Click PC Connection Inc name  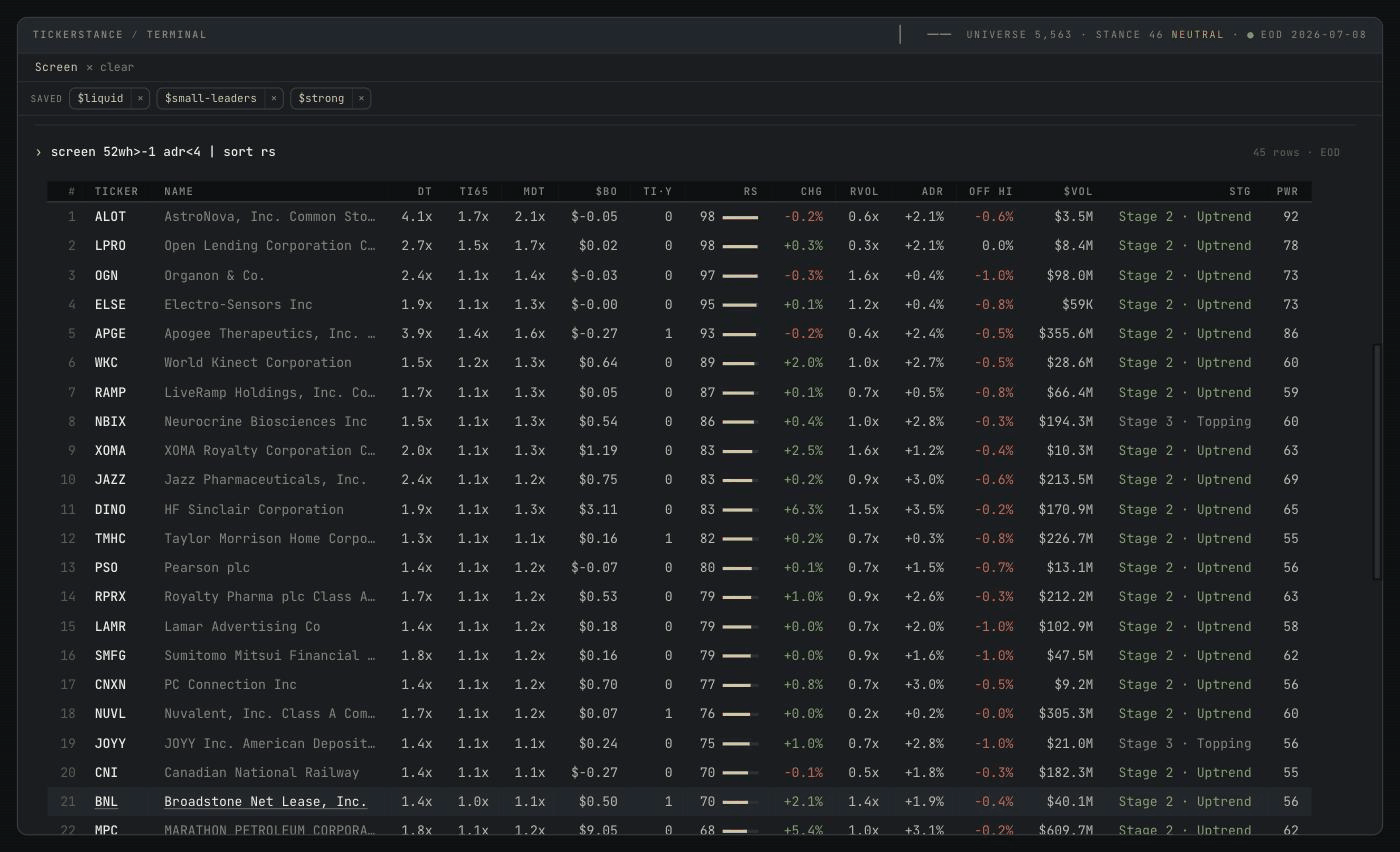pyautogui.click(x=231, y=684)
